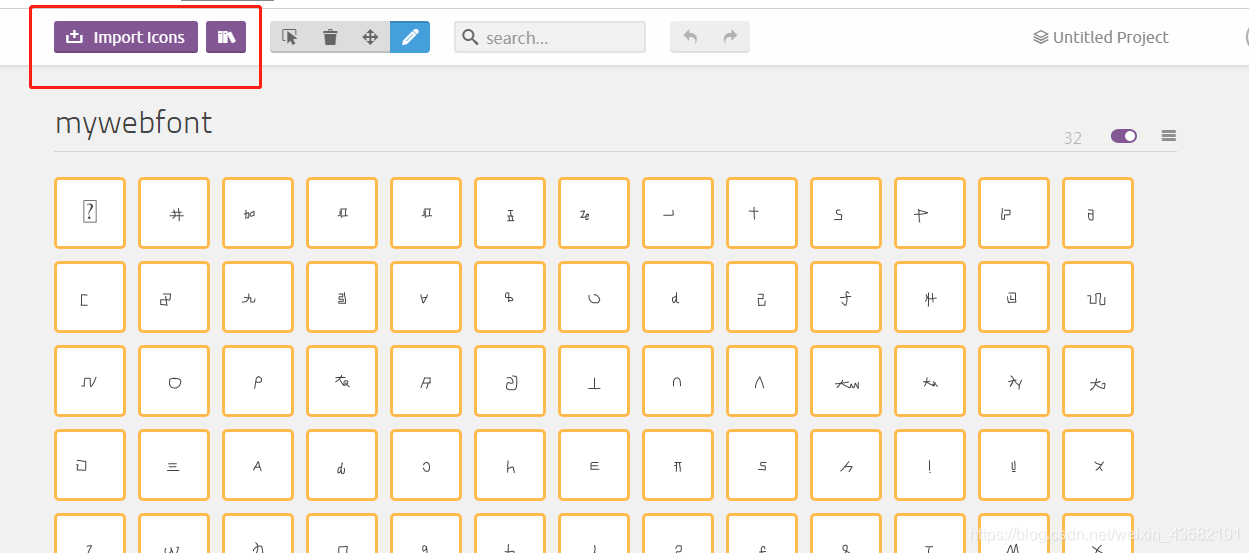The image size is (1249, 553).
Task: Select the triple bar (≡) glyph
Action: click(x=174, y=465)
